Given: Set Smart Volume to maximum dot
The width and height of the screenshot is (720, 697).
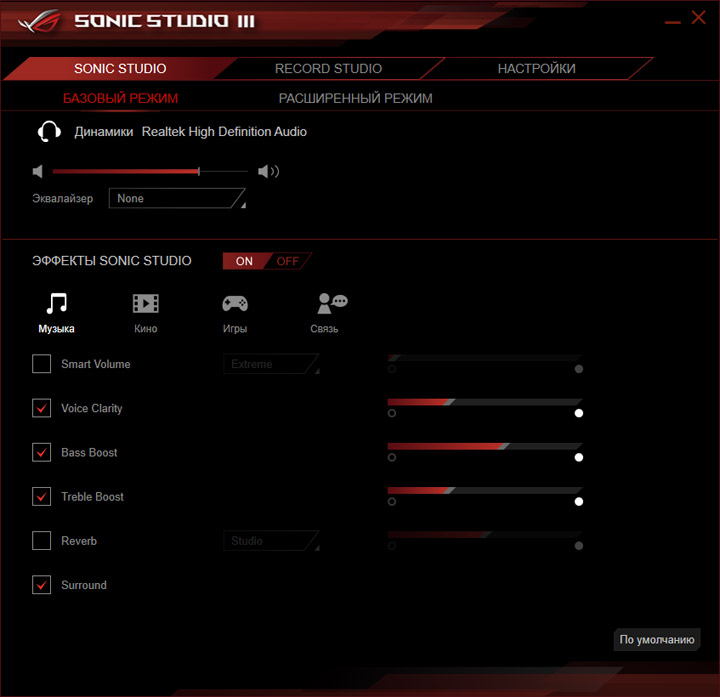Looking at the screenshot, I should click(579, 369).
